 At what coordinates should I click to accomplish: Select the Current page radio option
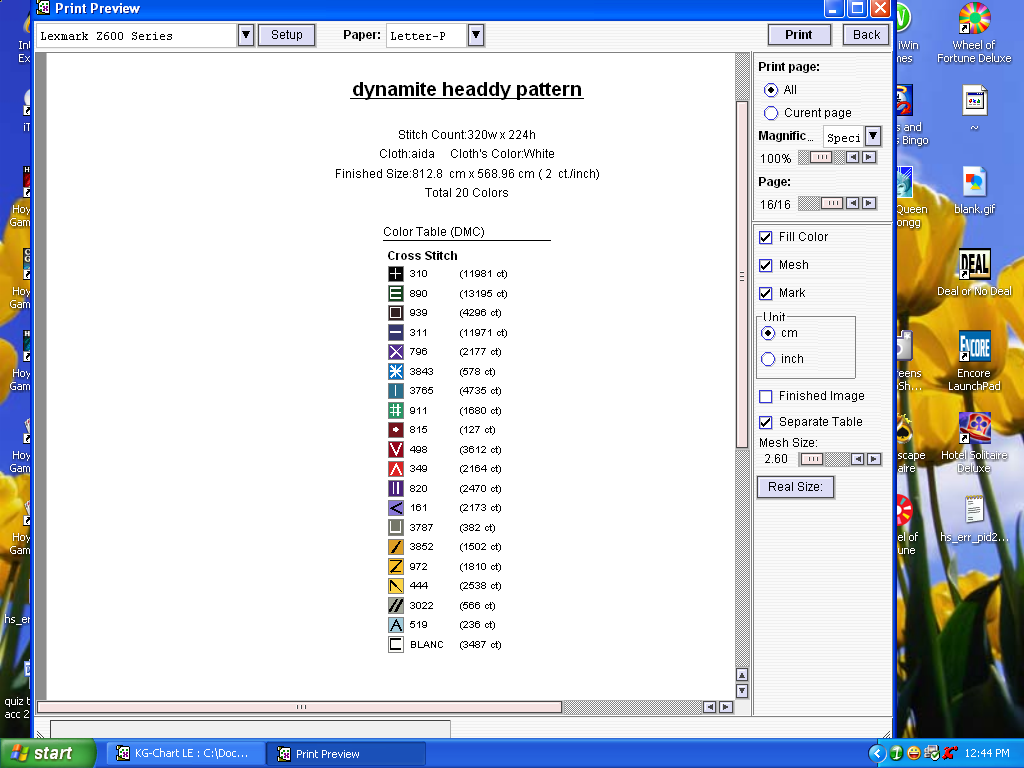click(x=771, y=113)
